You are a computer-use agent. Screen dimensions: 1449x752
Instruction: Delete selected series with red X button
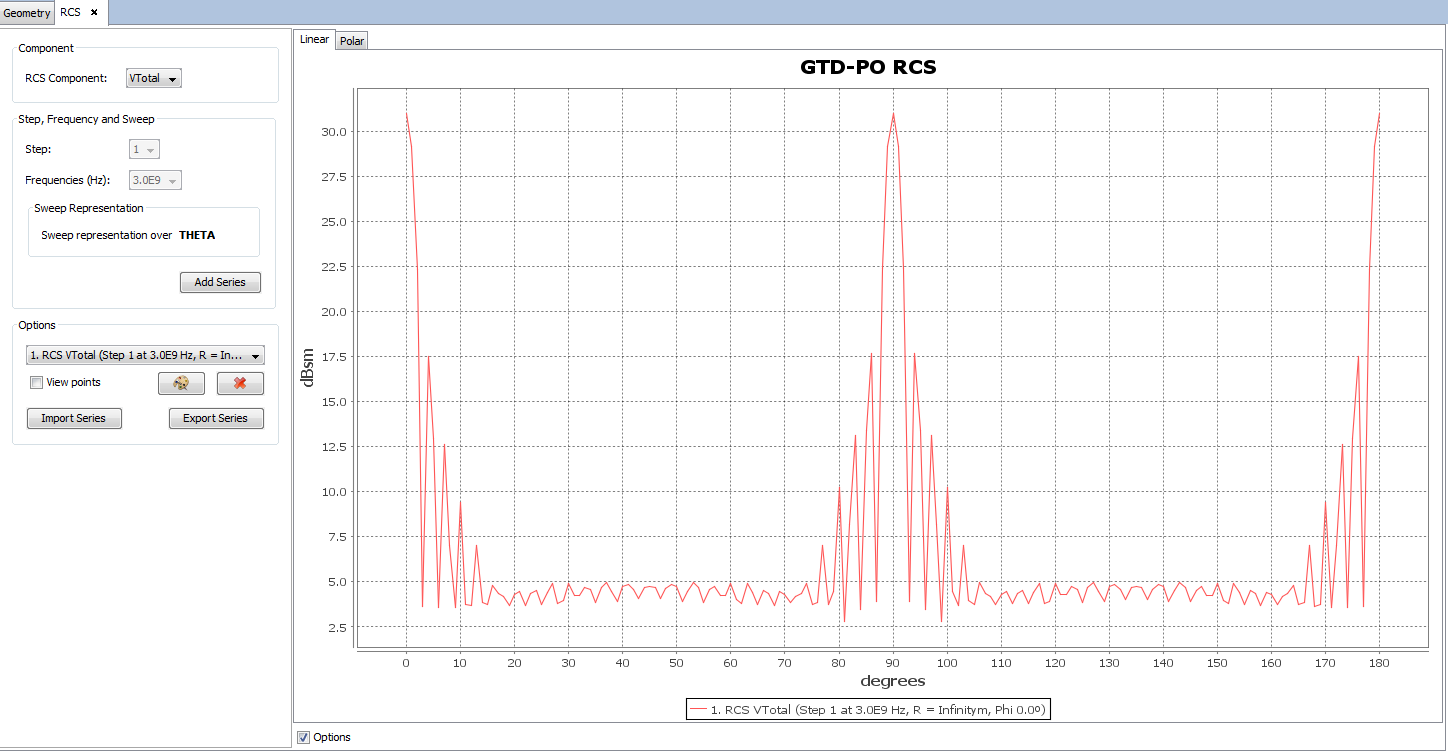(x=240, y=383)
